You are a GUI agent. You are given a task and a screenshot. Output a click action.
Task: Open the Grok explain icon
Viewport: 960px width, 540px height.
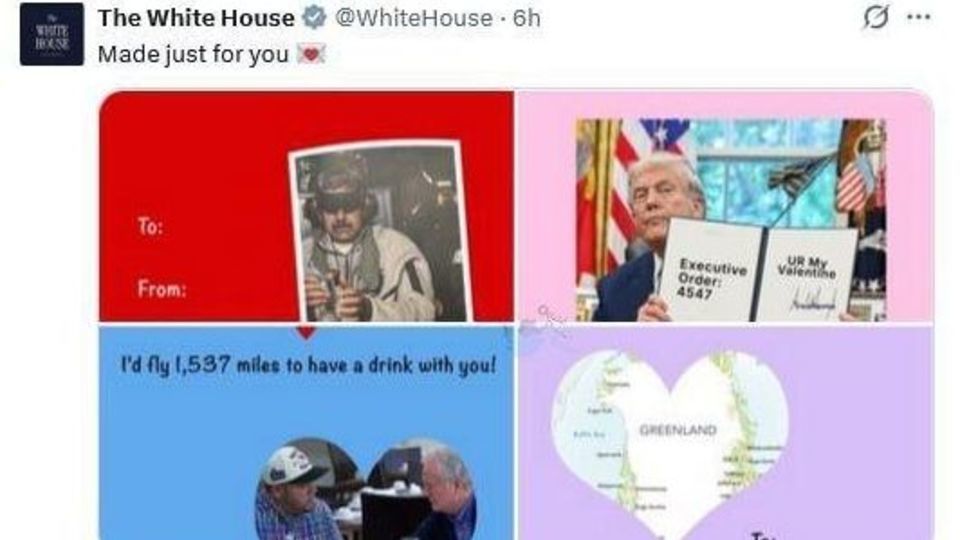click(876, 17)
